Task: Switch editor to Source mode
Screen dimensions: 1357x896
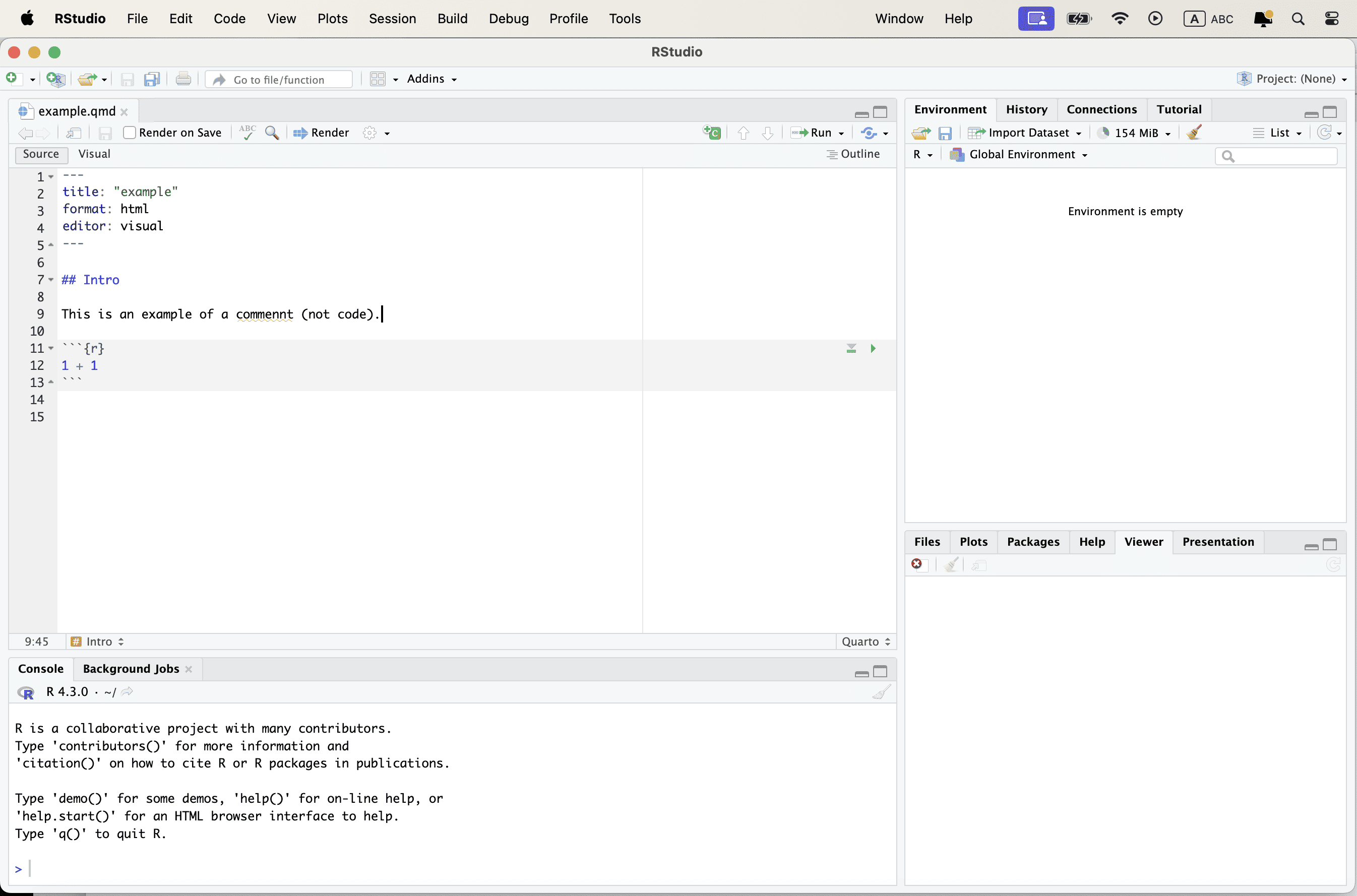Action: coord(41,154)
